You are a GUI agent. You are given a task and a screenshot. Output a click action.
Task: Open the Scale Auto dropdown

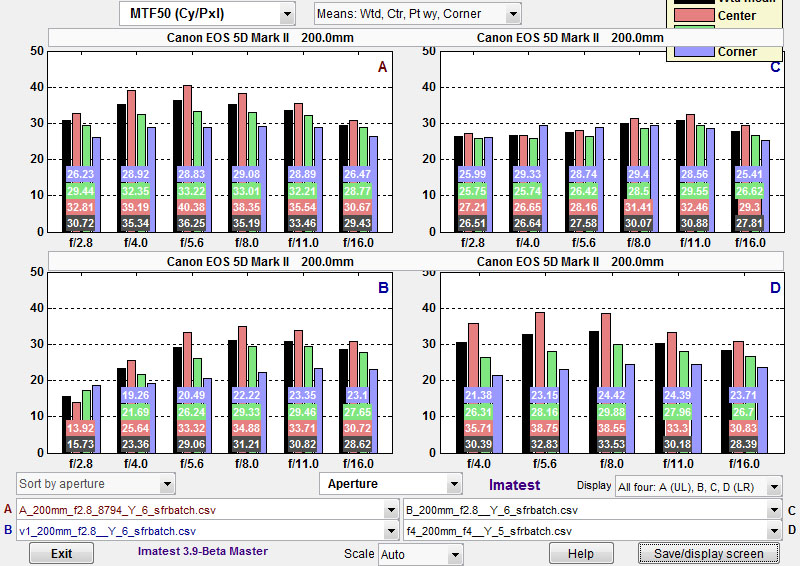[421, 554]
